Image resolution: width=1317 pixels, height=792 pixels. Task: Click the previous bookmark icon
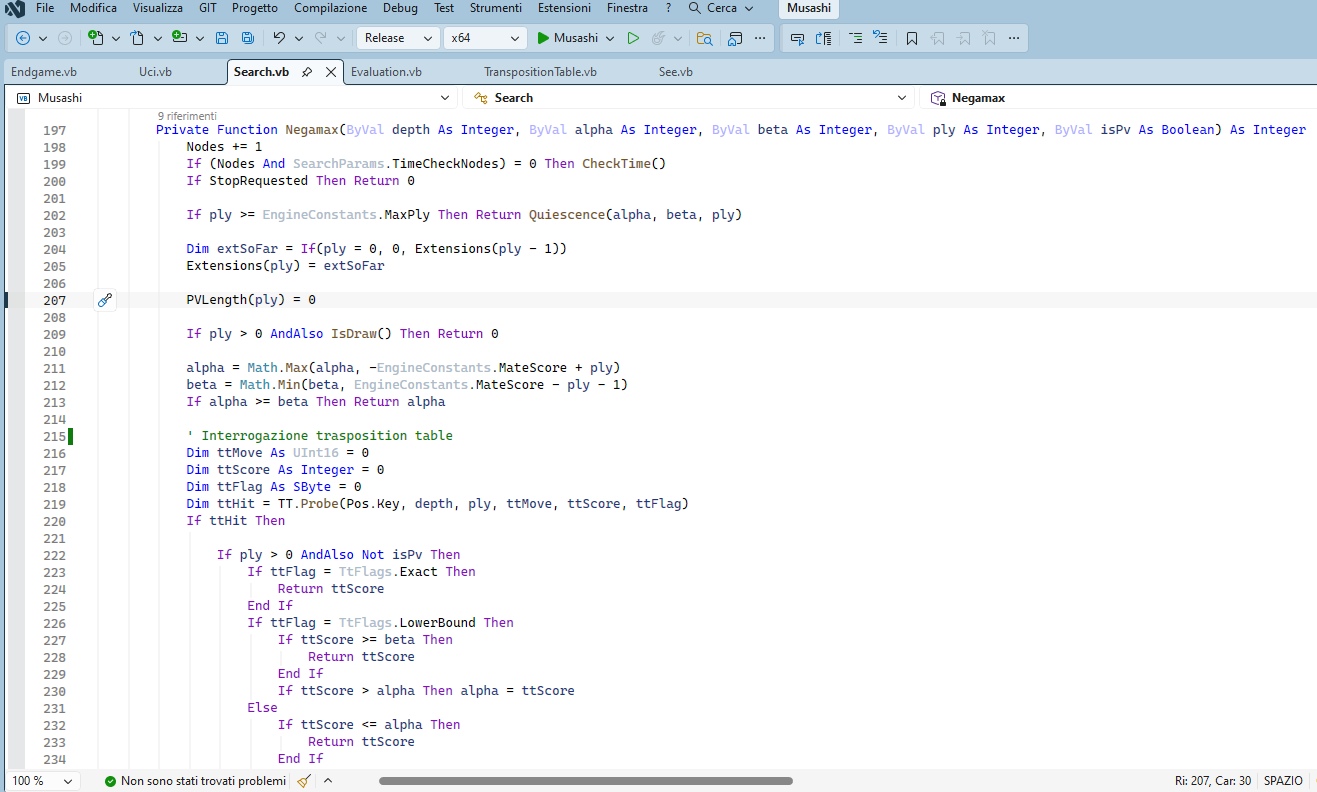tap(938, 38)
